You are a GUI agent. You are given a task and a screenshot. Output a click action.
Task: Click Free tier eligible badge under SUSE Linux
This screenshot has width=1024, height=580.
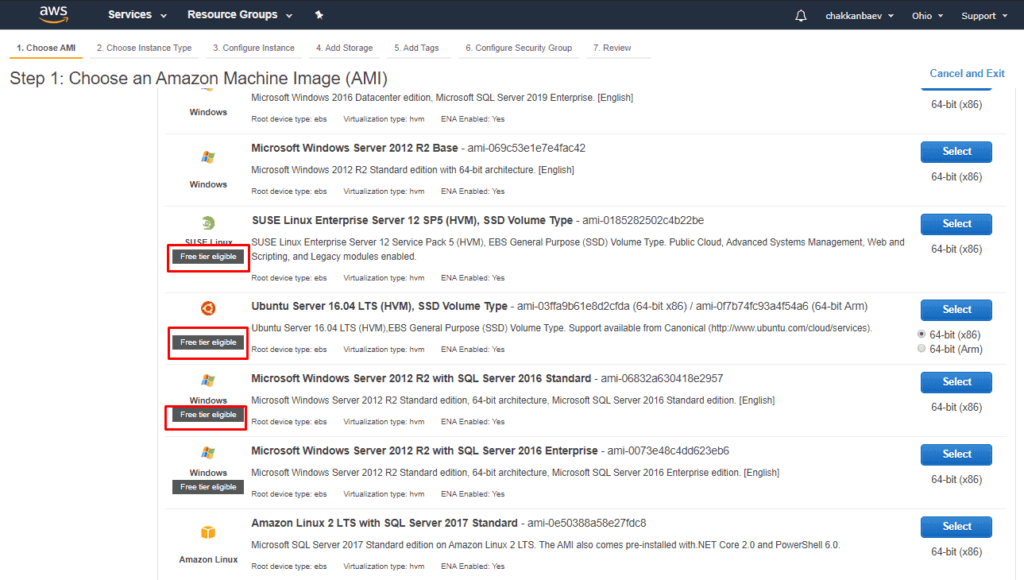208,257
